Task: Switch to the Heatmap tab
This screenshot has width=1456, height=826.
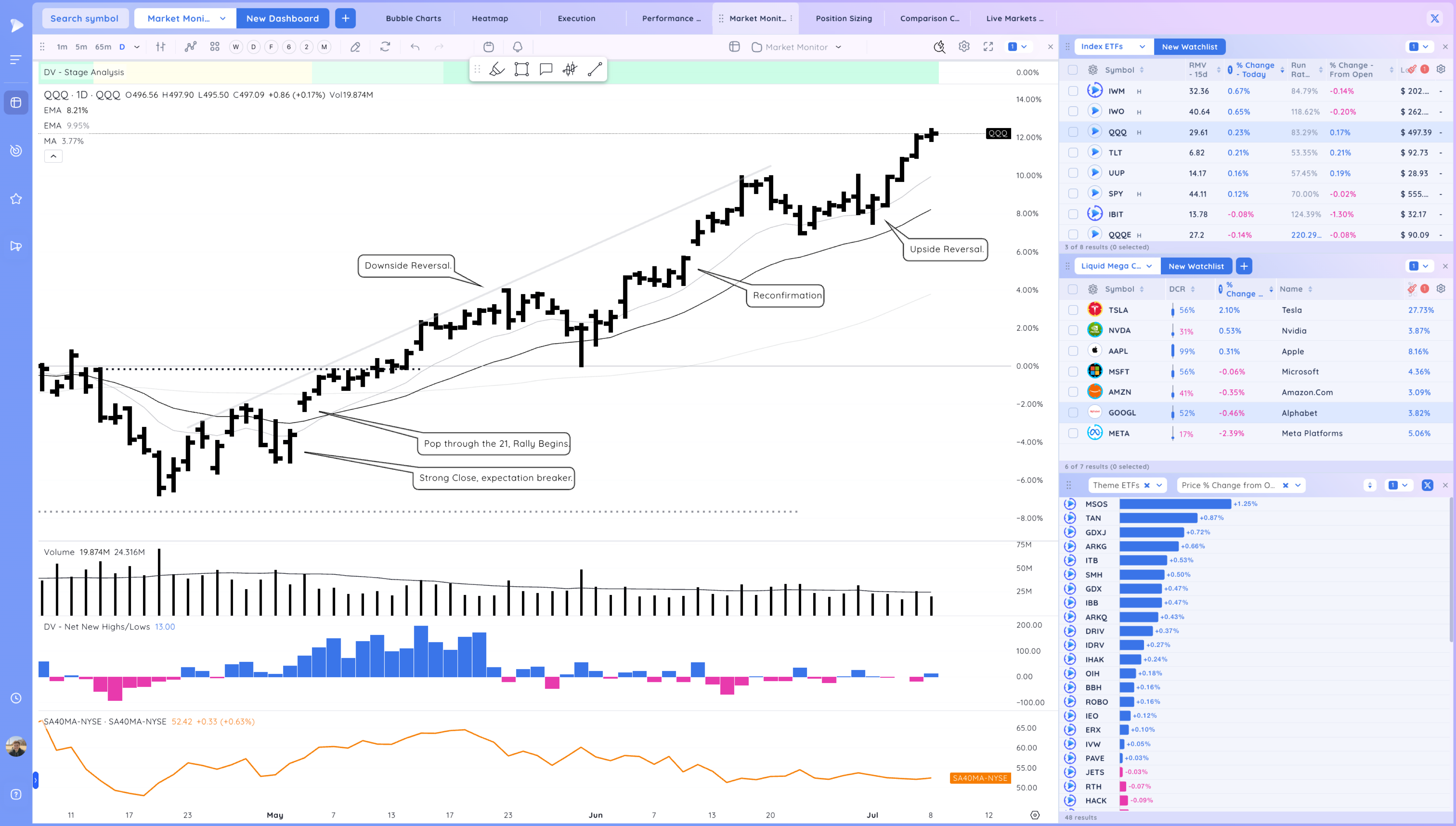Action: (x=490, y=18)
